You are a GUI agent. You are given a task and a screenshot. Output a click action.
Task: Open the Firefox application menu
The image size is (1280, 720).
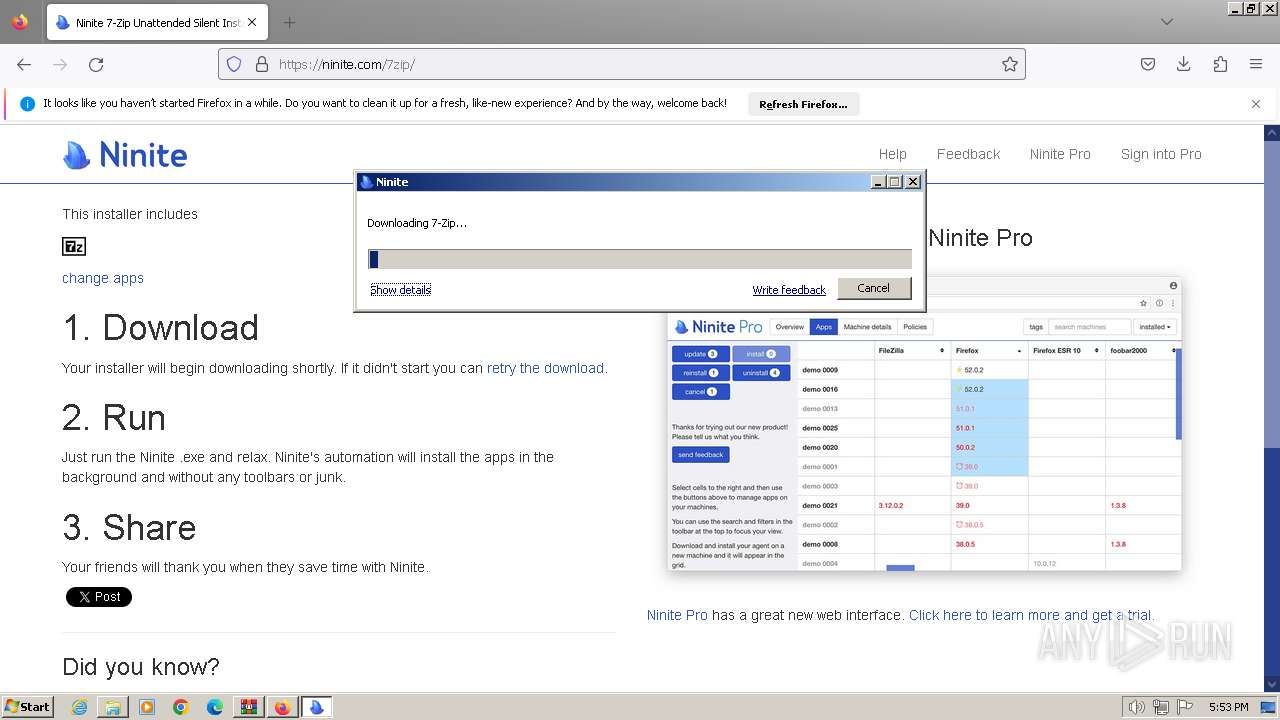pos(1256,64)
